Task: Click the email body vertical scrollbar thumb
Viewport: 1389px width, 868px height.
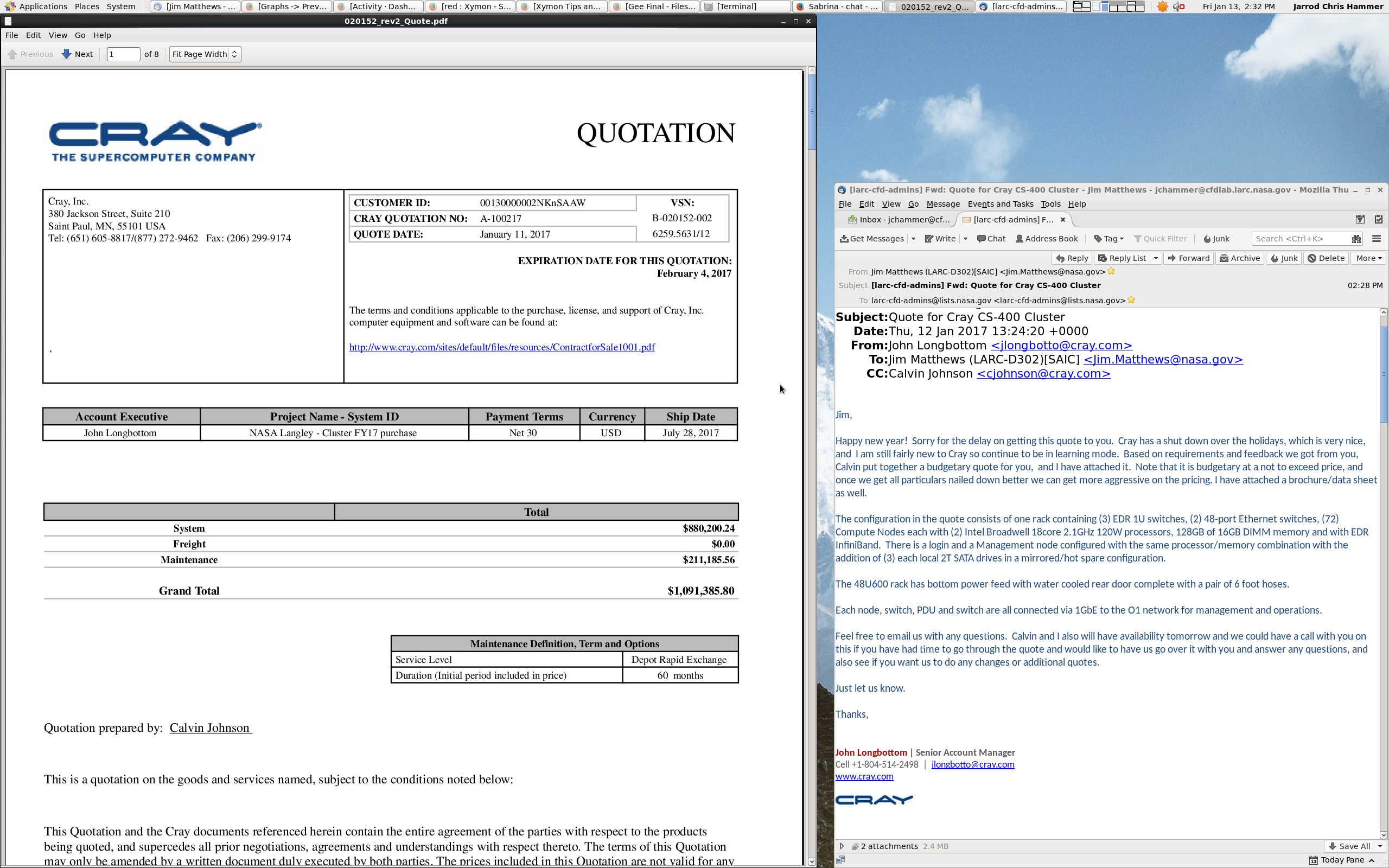Action: [1383, 373]
